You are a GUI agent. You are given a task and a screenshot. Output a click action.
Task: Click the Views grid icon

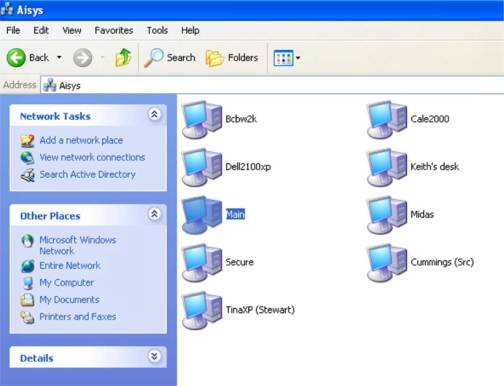pyautogui.click(x=283, y=58)
